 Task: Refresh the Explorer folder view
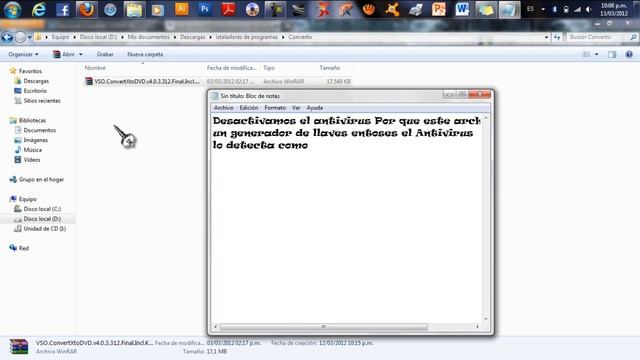(557, 37)
